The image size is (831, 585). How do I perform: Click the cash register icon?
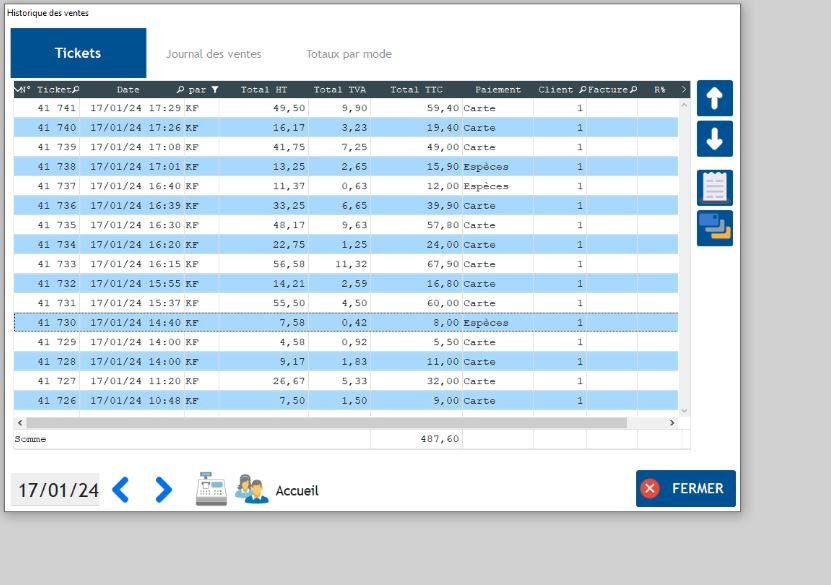tap(211, 489)
